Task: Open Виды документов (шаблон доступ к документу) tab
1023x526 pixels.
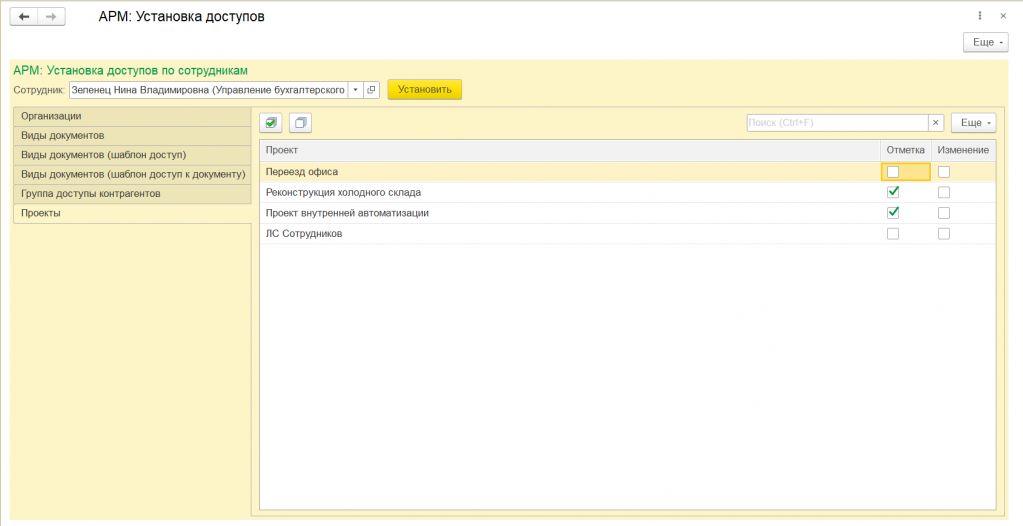Action: (x=132, y=174)
